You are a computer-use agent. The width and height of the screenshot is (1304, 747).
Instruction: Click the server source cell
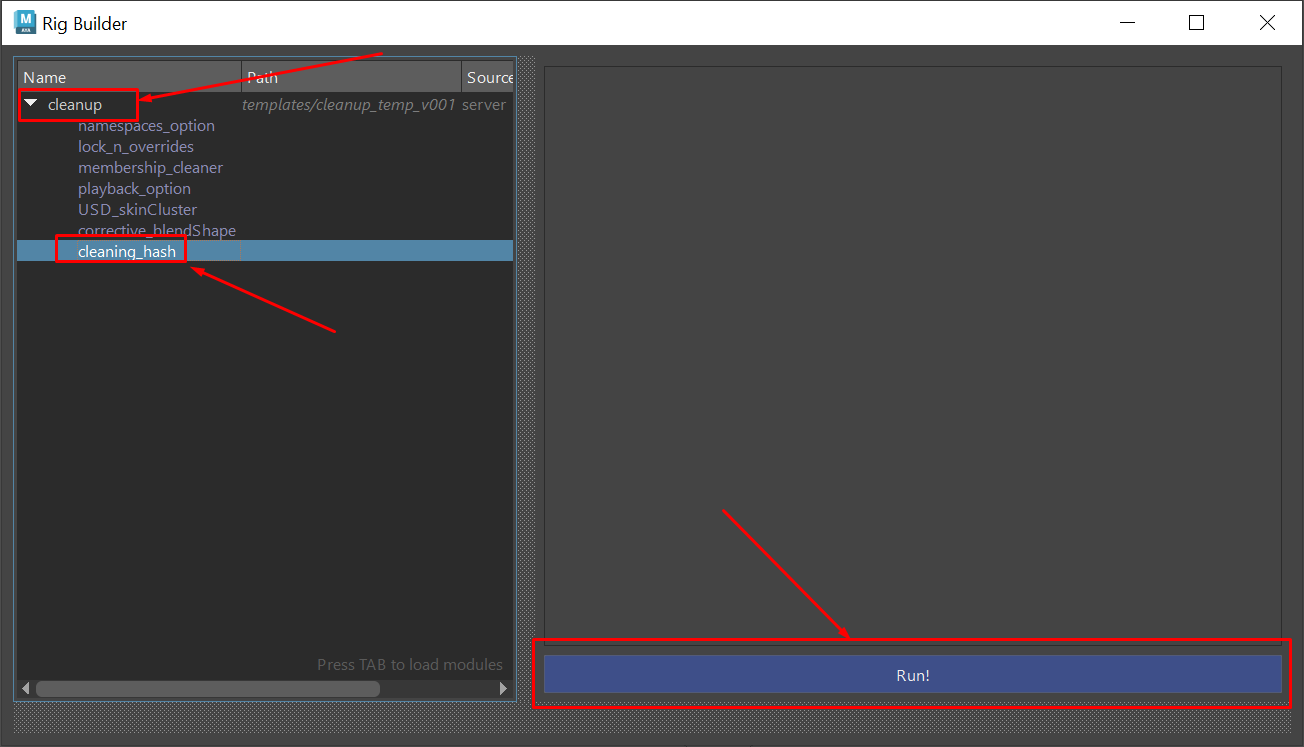pyautogui.click(x=484, y=105)
